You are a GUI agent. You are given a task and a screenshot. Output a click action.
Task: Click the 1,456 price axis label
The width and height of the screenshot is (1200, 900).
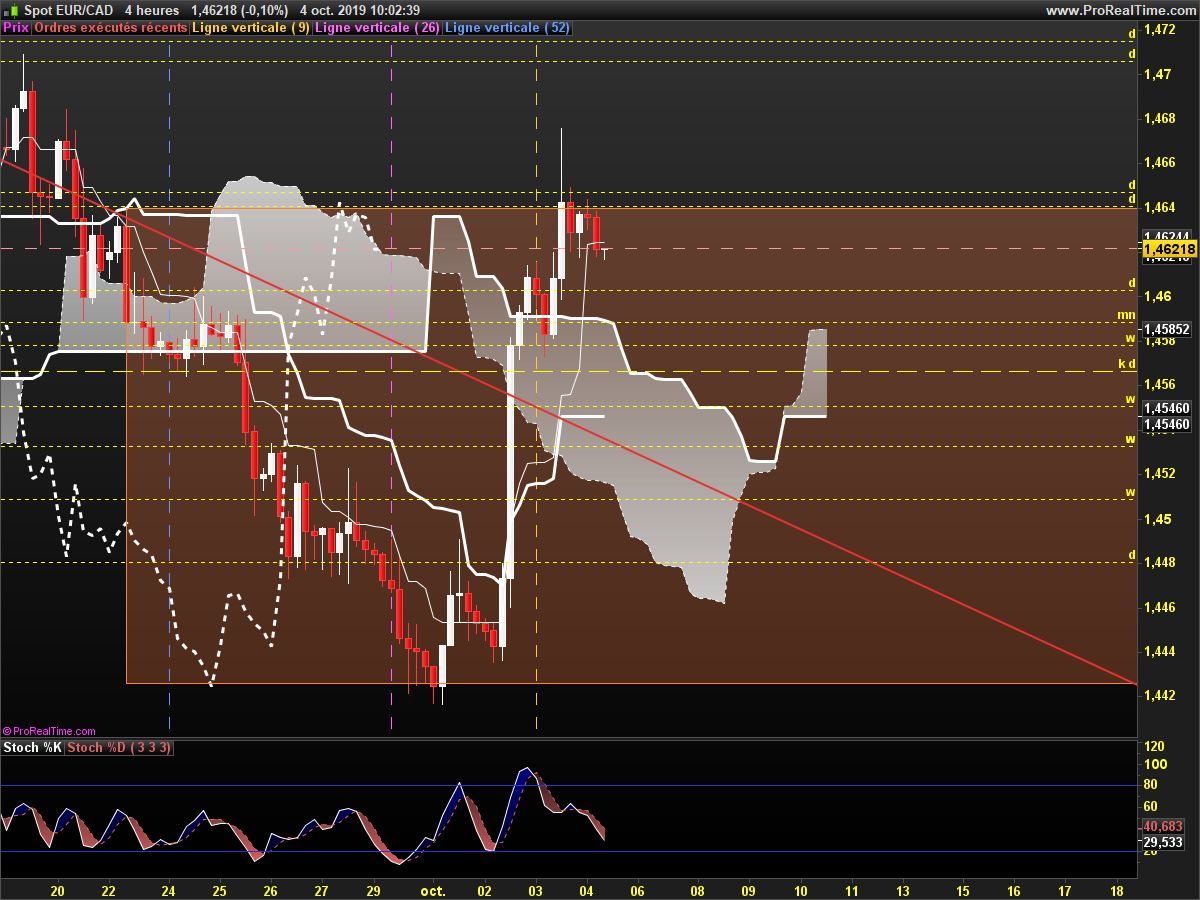[1160, 384]
